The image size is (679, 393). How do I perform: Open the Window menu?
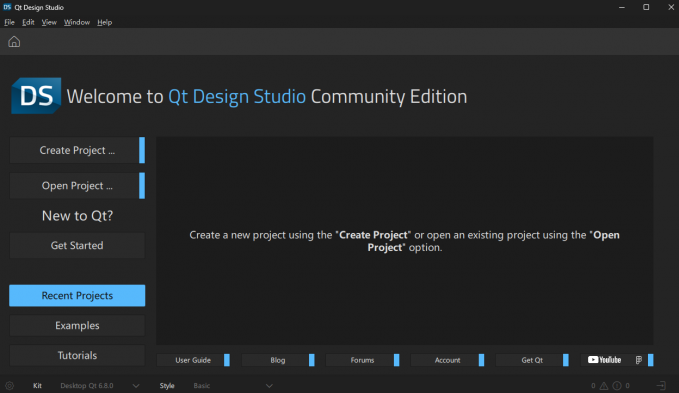pyautogui.click(x=77, y=22)
